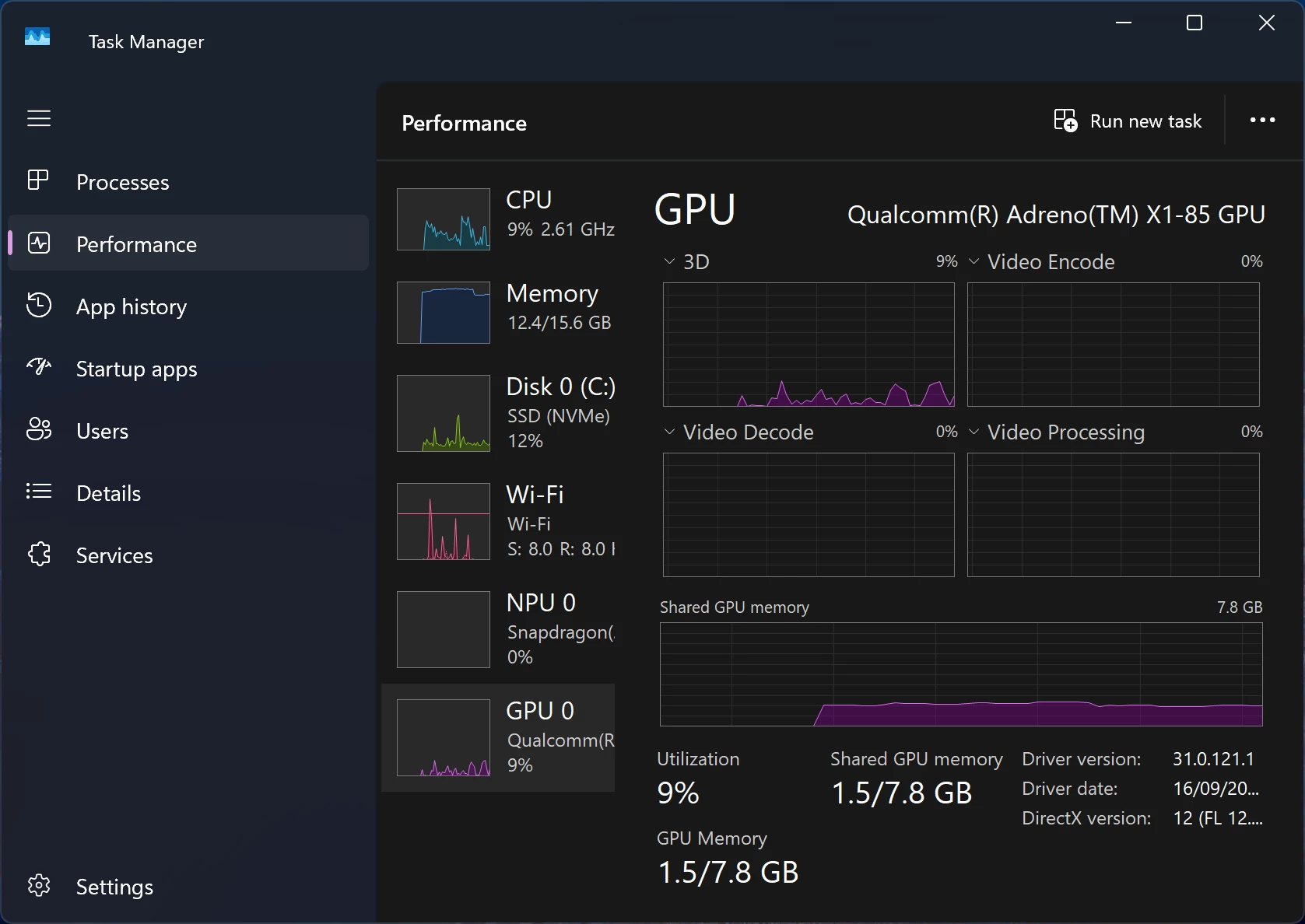Click the Details list icon

tap(39, 492)
